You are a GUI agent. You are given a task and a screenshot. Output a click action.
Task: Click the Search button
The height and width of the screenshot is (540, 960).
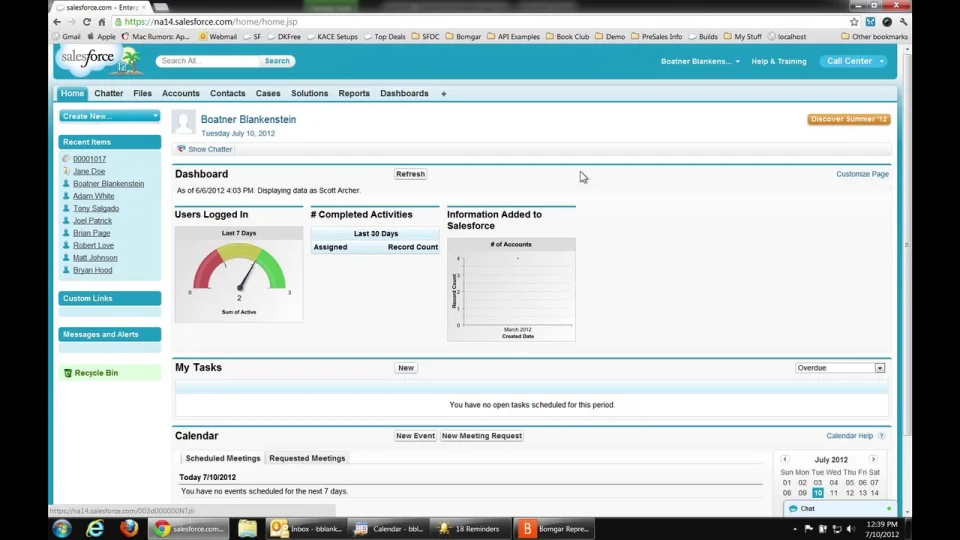coord(277,61)
